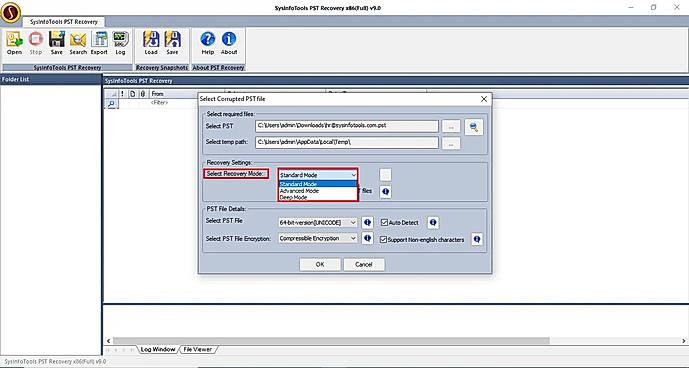This screenshot has width=689, height=368.
Task: Click the attachment paperclip column header
Action: pyautogui.click(x=143, y=94)
